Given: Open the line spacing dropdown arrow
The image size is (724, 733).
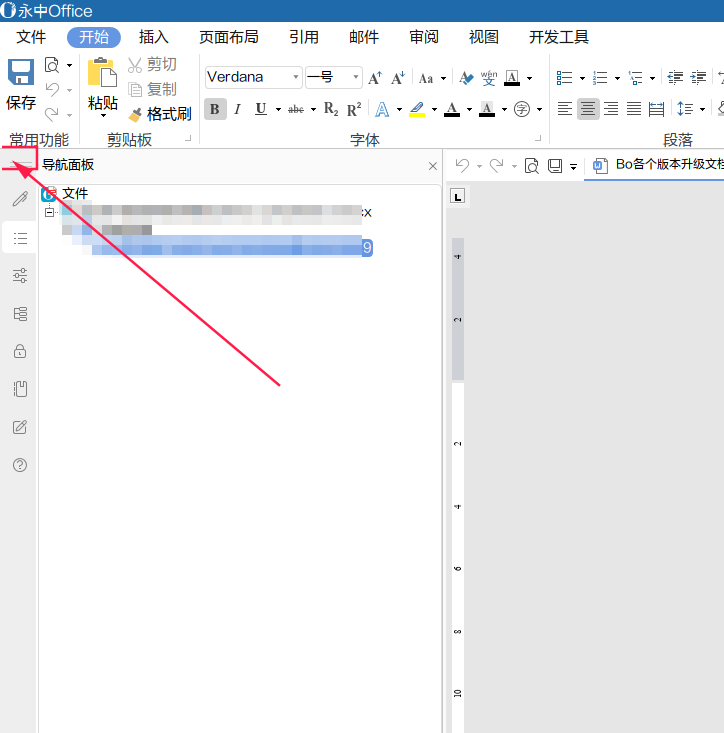Looking at the screenshot, I should coord(702,110).
